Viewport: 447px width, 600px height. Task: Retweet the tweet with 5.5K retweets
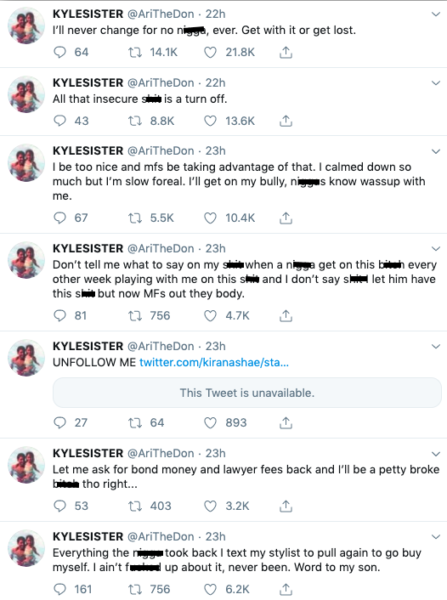pyautogui.click(x=134, y=218)
